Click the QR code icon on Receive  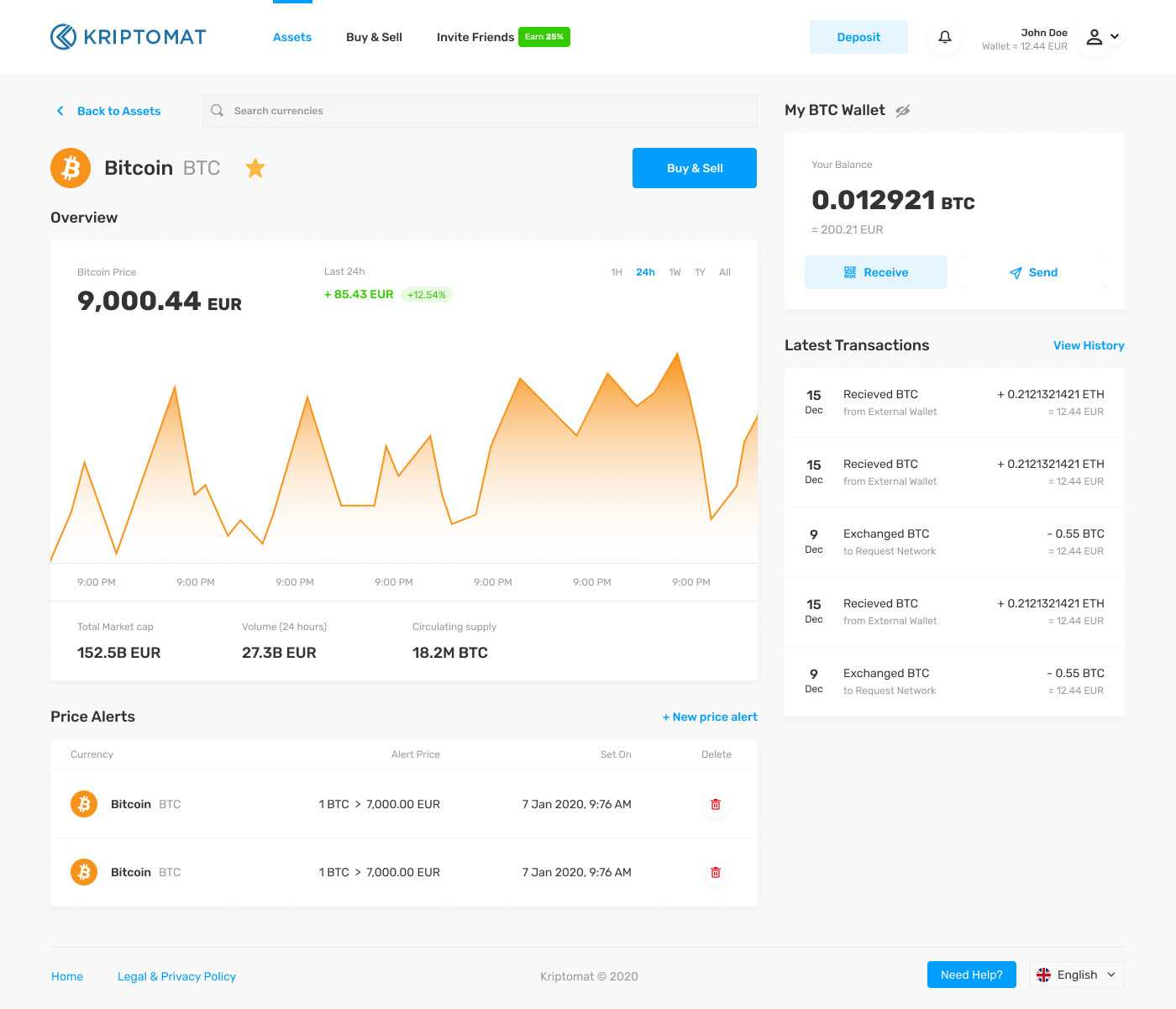[850, 272]
